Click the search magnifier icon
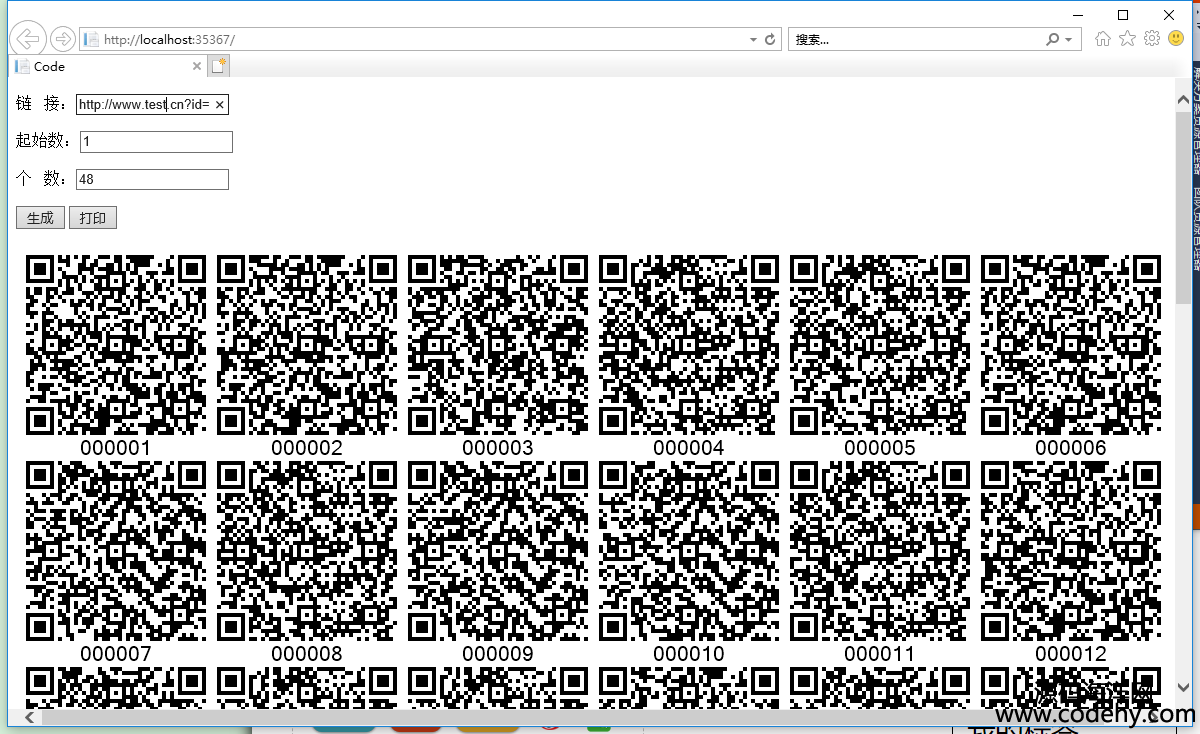This screenshot has height=734, width=1200. click(1052, 40)
